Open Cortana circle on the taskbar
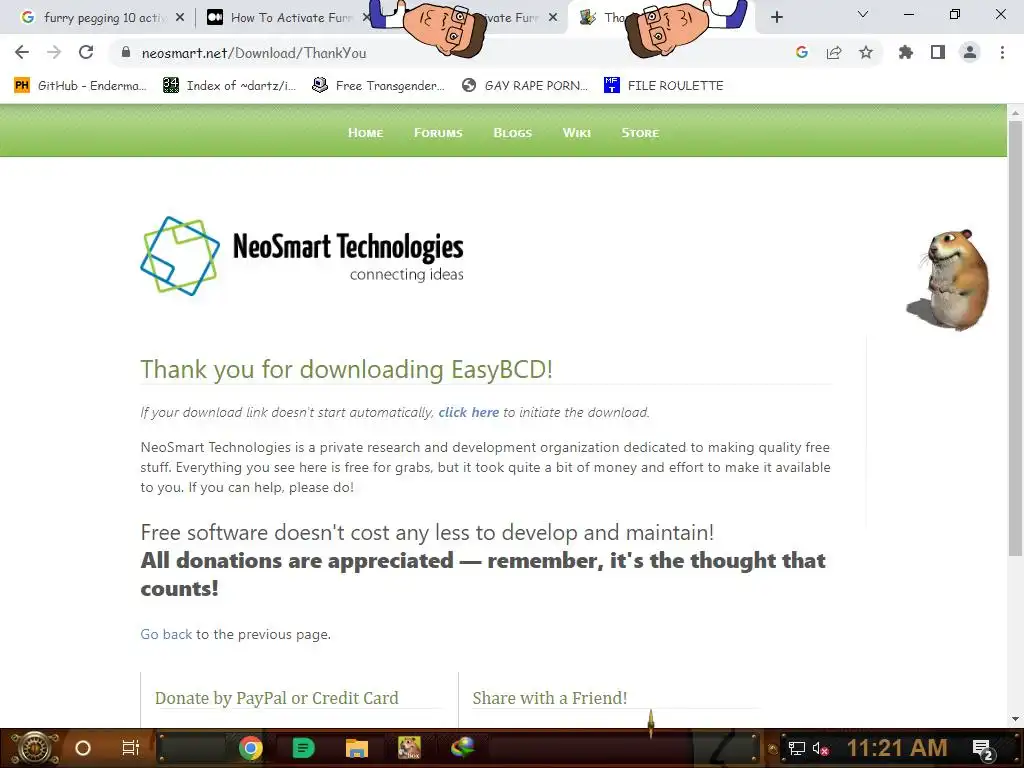The height and width of the screenshot is (768, 1024). tap(83, 748)
